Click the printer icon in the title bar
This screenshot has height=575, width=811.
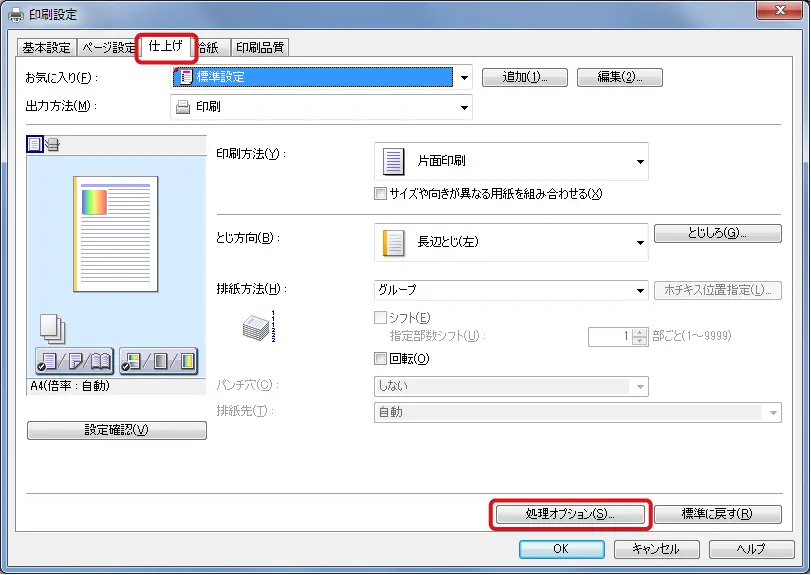pyautogui.click(x=16, y=14)
